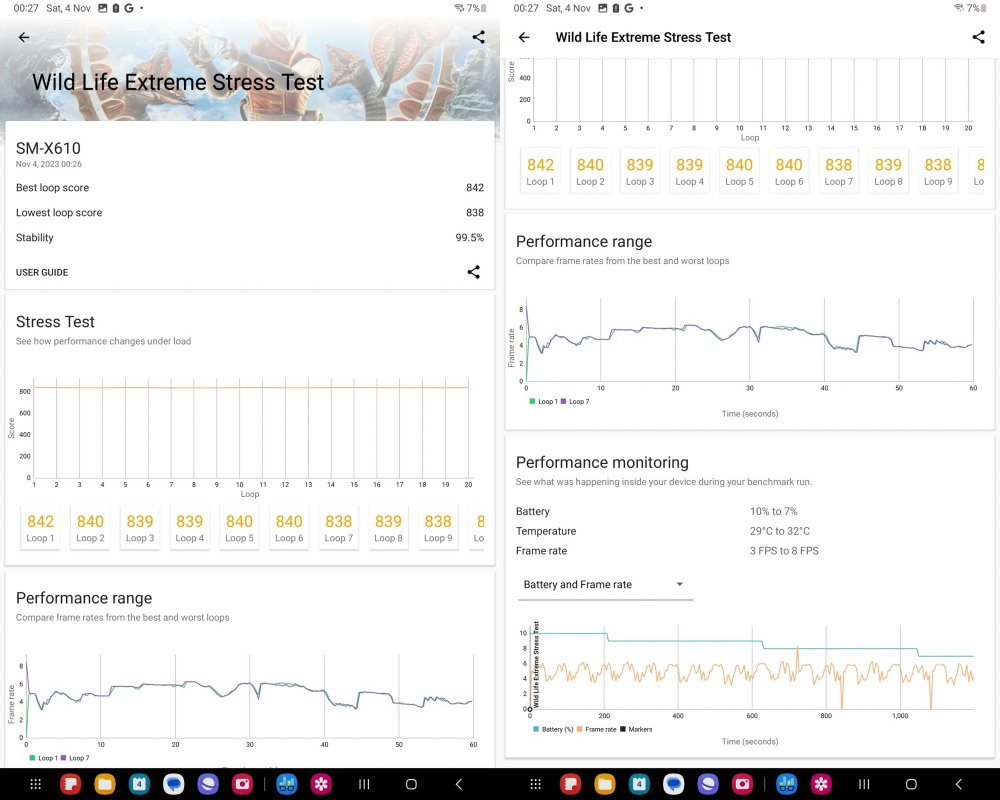Click the Performance monitoring heading
Screen dimensions: 1000x800
pyautogui.click(x=602, y=462)
